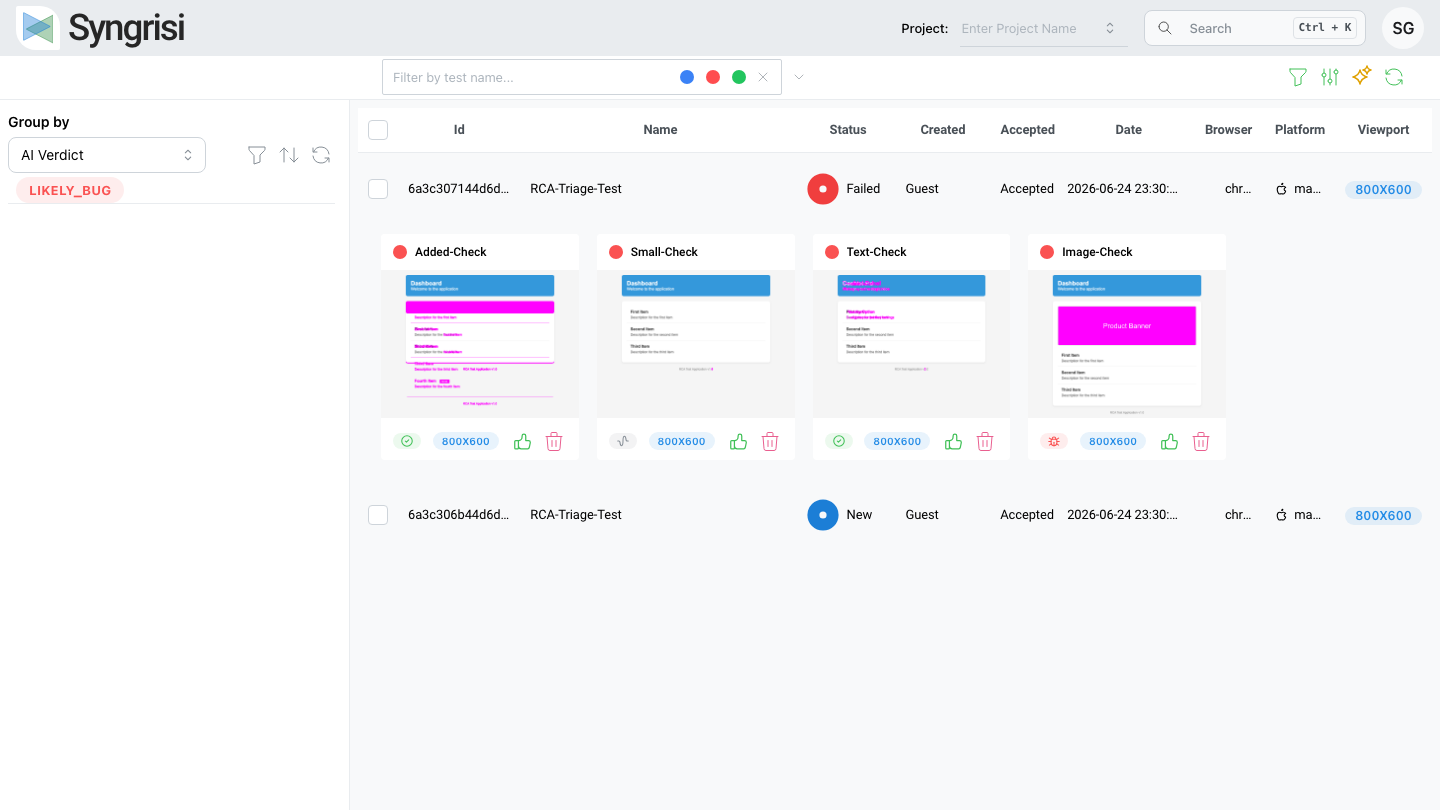
Task: Open the SG user avatar menu
Action: coord(1403,28)
